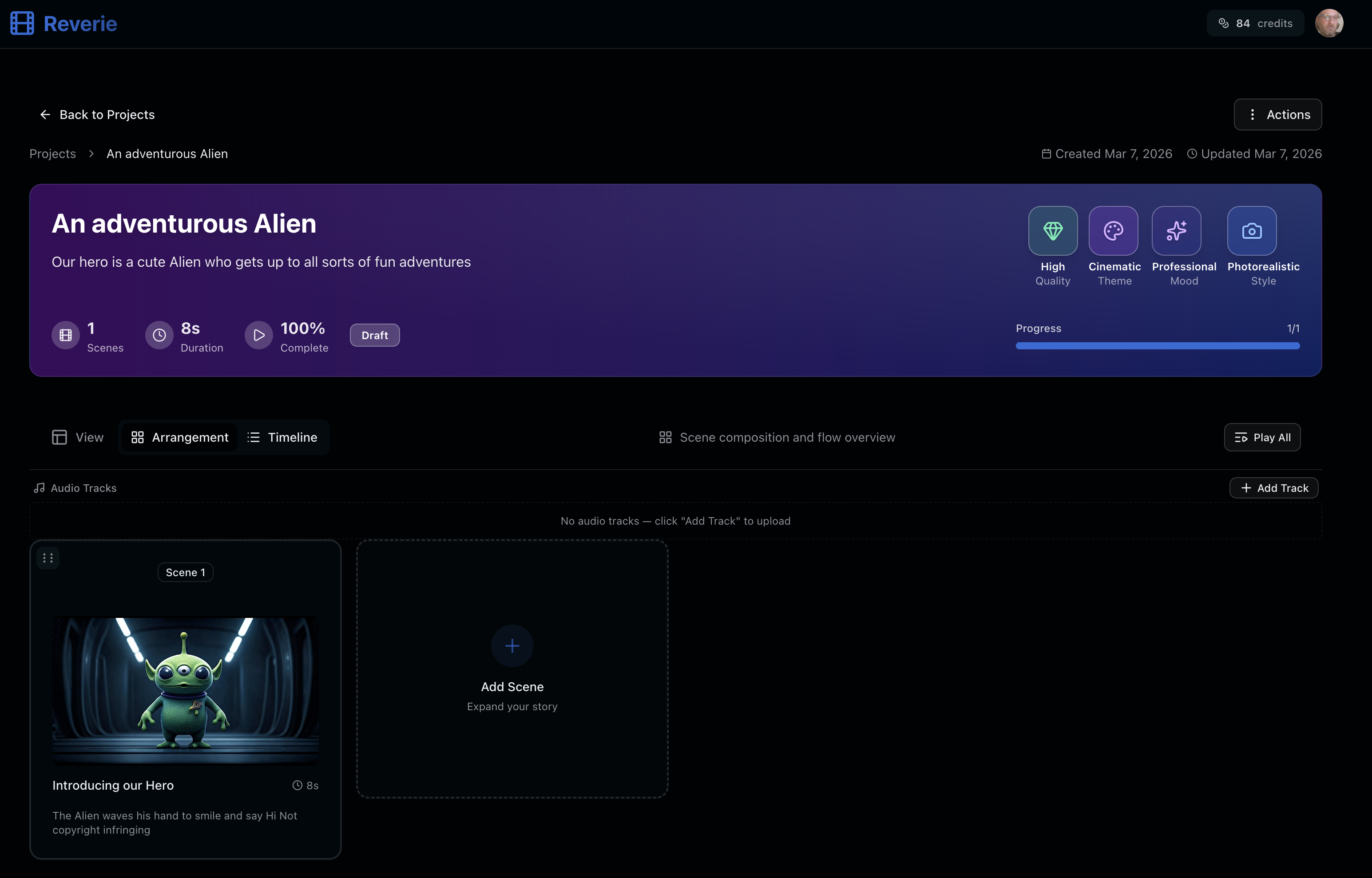The height and width of the screenshot is (878, 1372).
Task: Click the Scene composition grid icon
Action: 666,437
